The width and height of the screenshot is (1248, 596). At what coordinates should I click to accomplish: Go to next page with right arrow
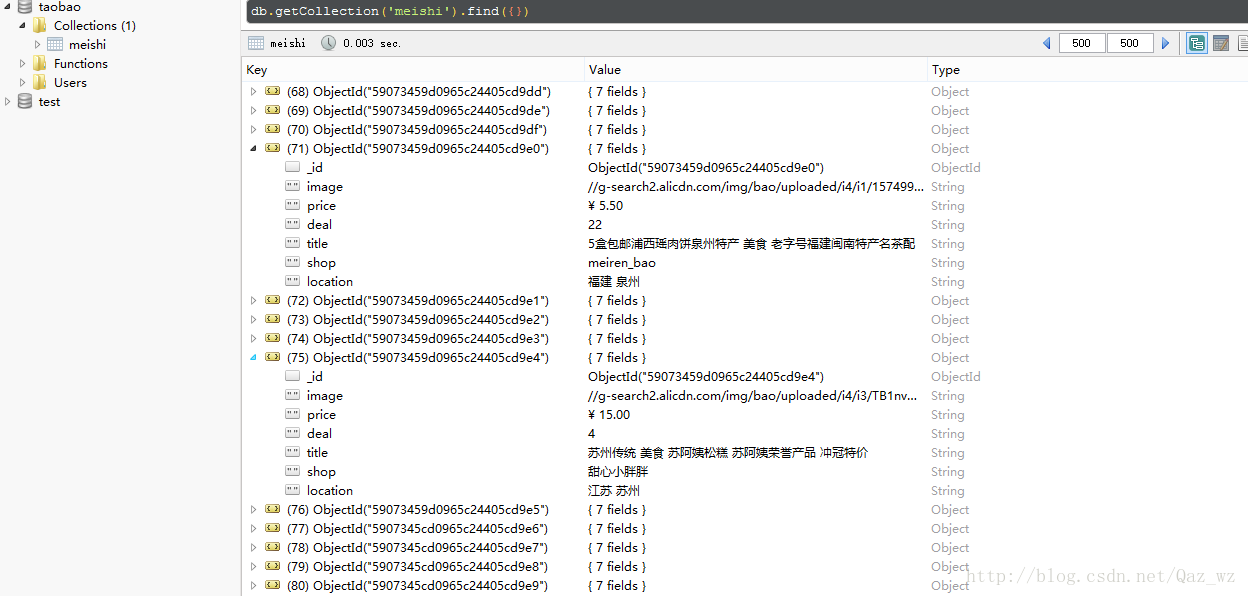[x=1165, y=43]
